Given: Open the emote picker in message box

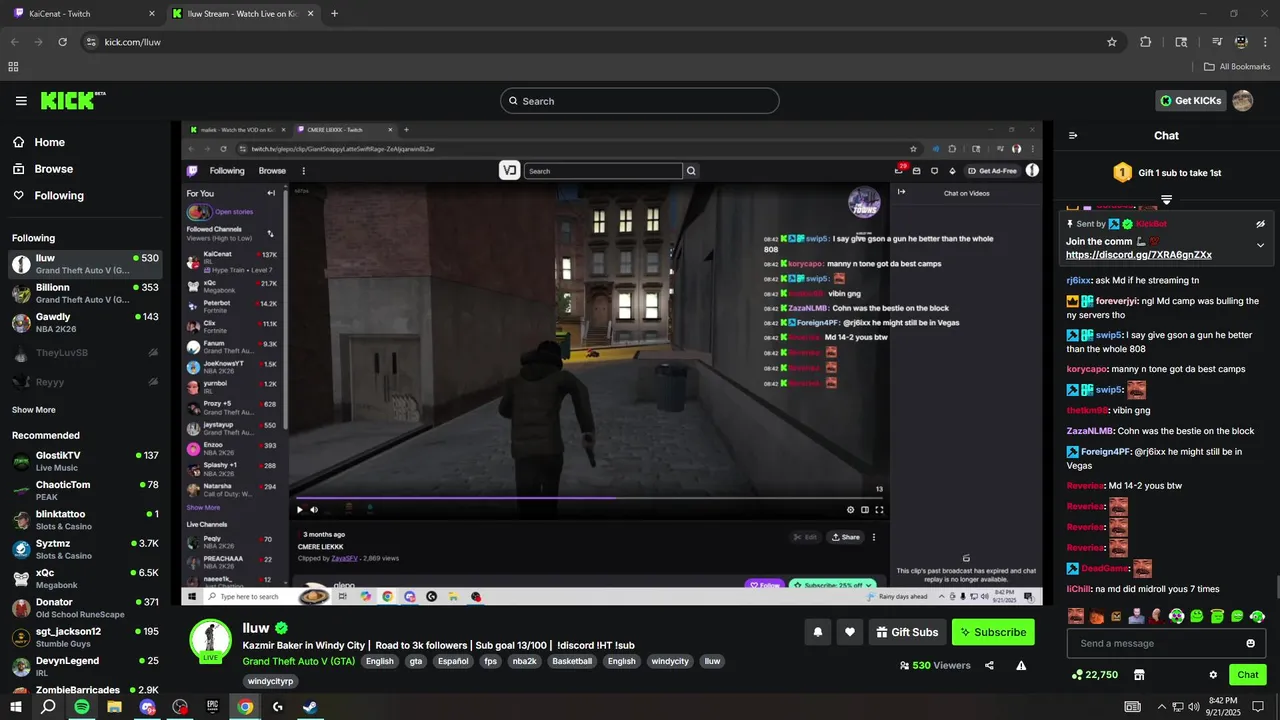Looking at the screenshot, I should point(1250,643).
